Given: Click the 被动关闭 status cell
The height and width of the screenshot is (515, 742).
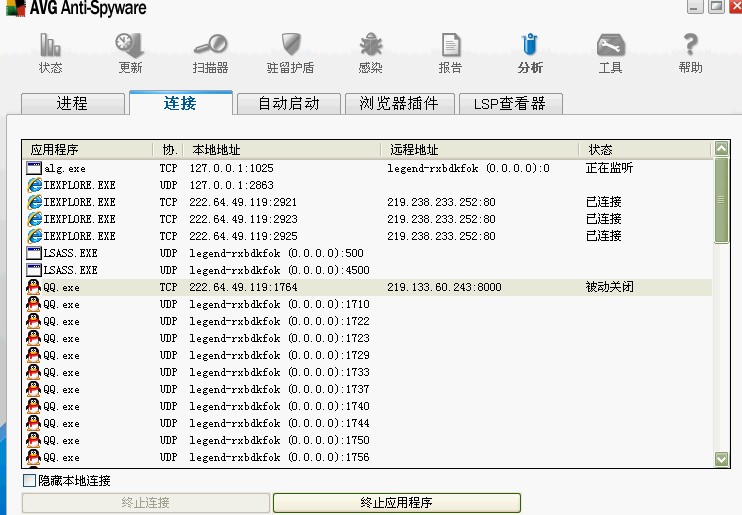Looking at the screenshot, I should click(x=610, y=287).
